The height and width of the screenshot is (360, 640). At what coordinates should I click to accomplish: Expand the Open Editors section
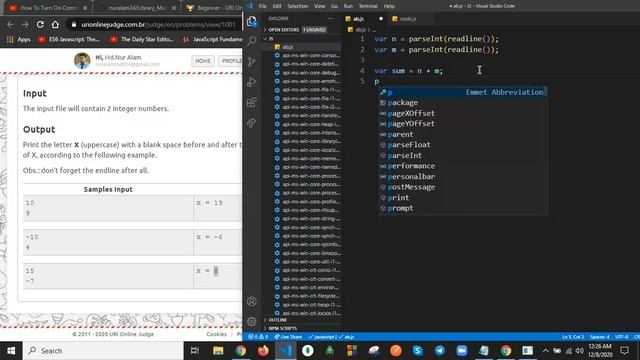pyautogui.click(x=296, y=30)
